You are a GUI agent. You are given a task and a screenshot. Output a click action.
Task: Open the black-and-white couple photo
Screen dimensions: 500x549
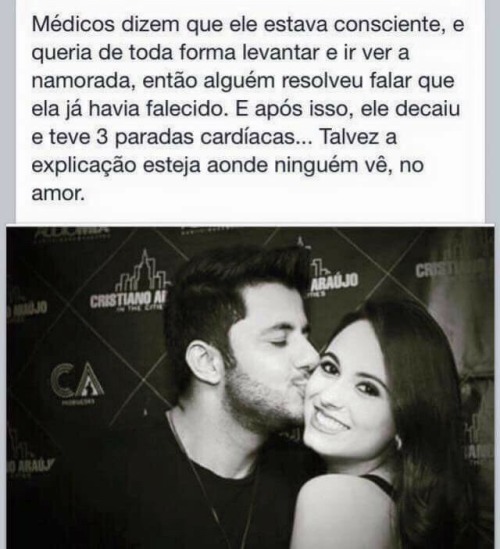(250, 387)
